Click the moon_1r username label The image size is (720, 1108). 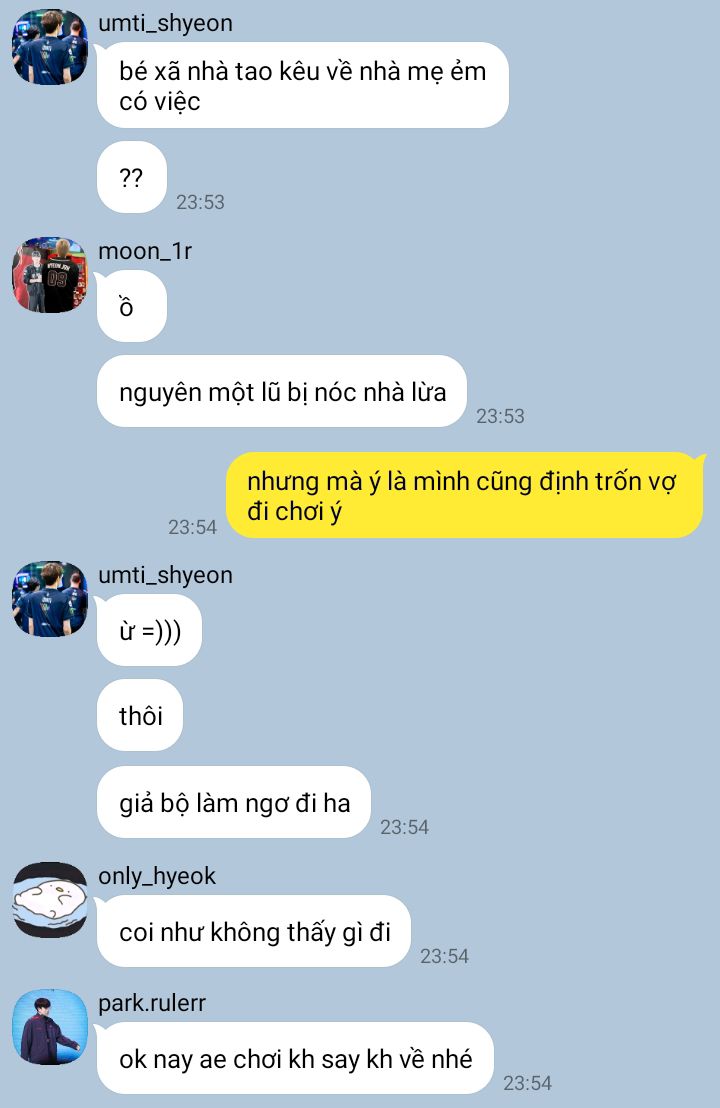pyautogui.click(x=145, y=251)
